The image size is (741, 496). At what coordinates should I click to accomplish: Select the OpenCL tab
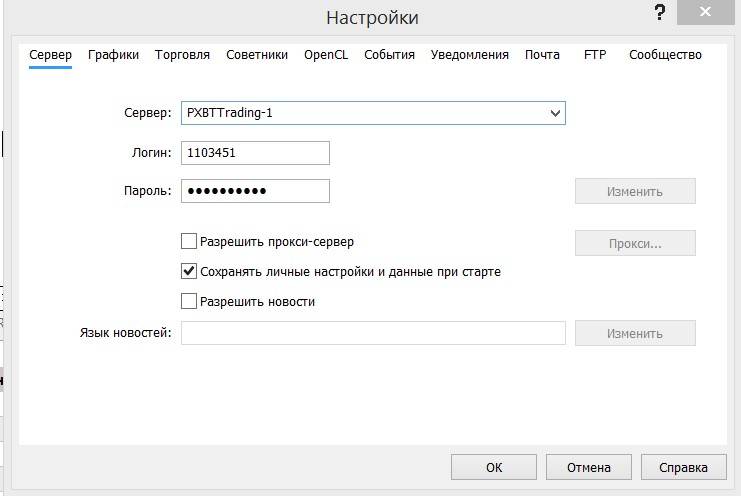[x=326, y=55]
